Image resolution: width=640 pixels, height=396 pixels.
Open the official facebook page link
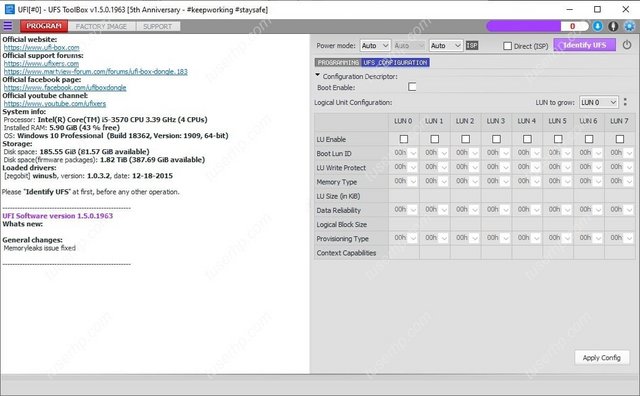(65, 87)
